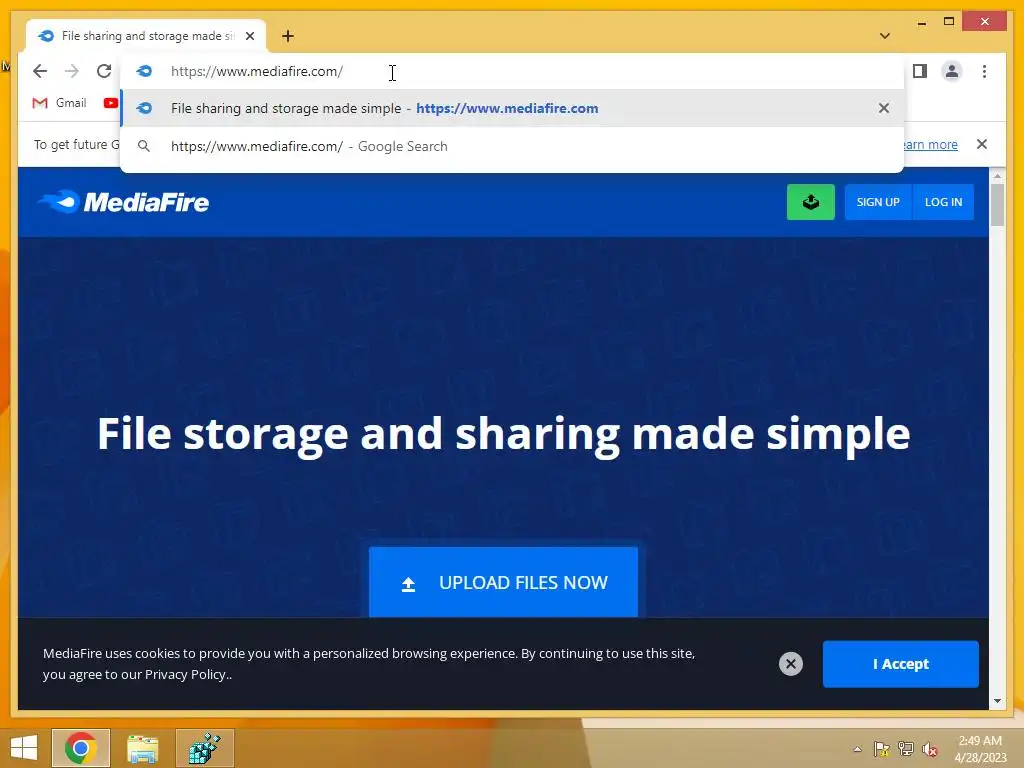This screenshot has height=768, width=1024.
Task: Click the taskbar clock showing 2:49 AM
Action: pos(980,749)
